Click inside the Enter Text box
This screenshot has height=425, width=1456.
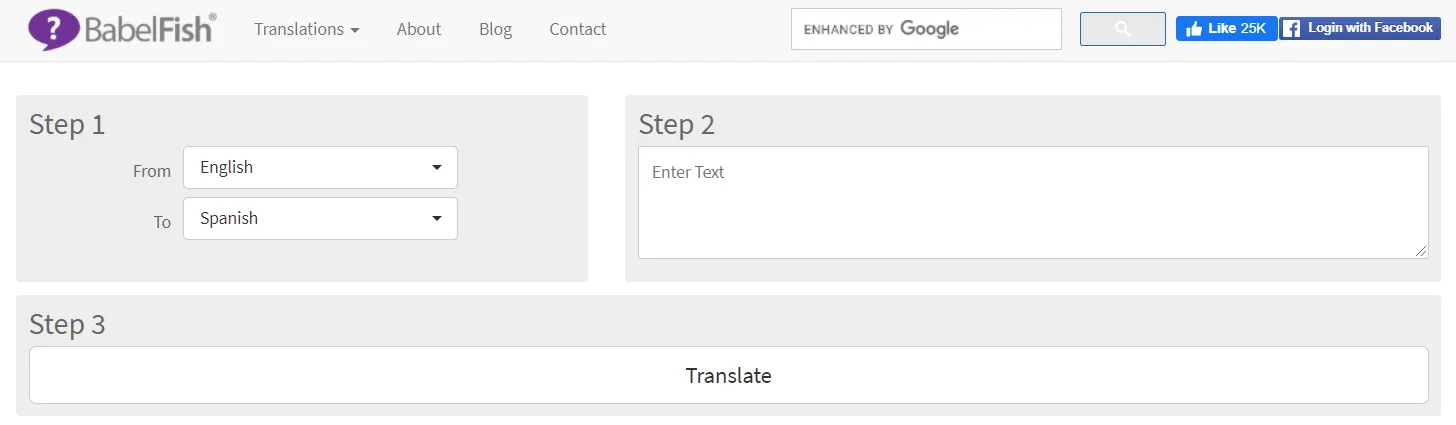click(x=1033, y=203)
